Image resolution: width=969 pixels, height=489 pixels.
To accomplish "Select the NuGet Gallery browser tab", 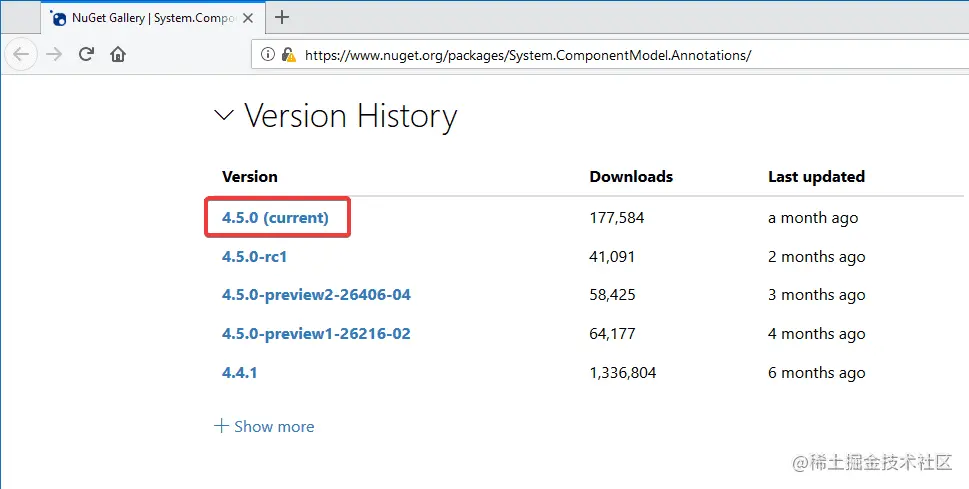I will coord(150,17).
